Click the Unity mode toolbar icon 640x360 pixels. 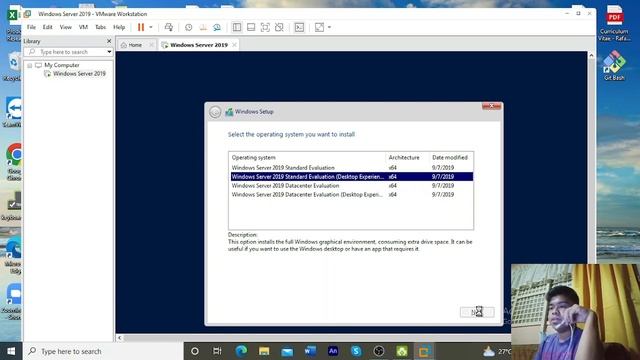[x=279, y=27]
